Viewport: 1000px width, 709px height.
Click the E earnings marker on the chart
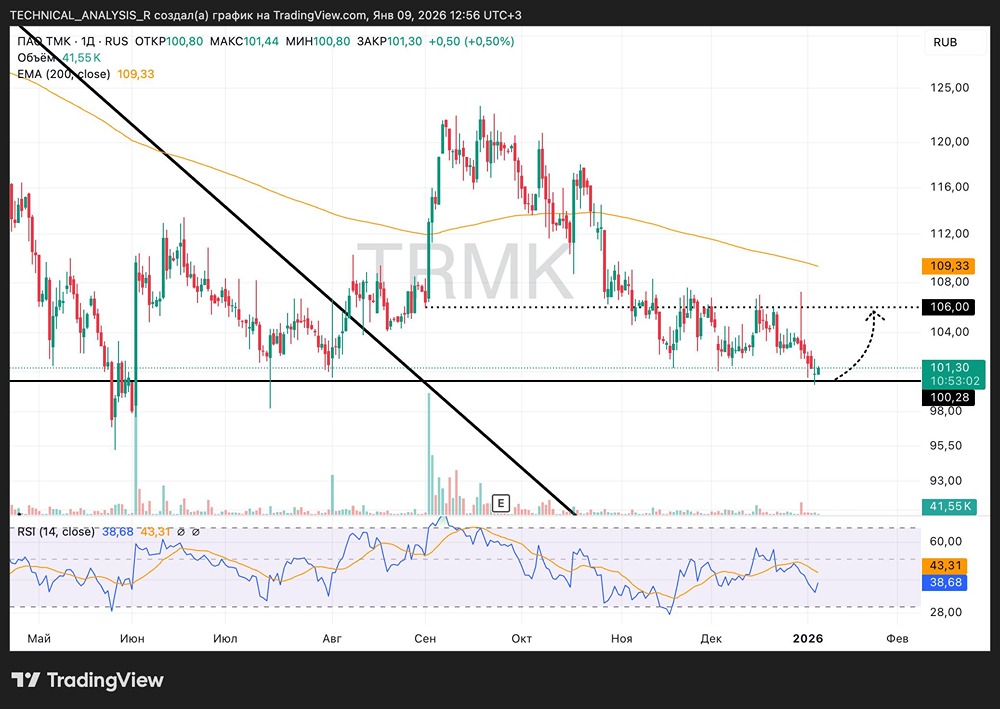pos(501,503)
